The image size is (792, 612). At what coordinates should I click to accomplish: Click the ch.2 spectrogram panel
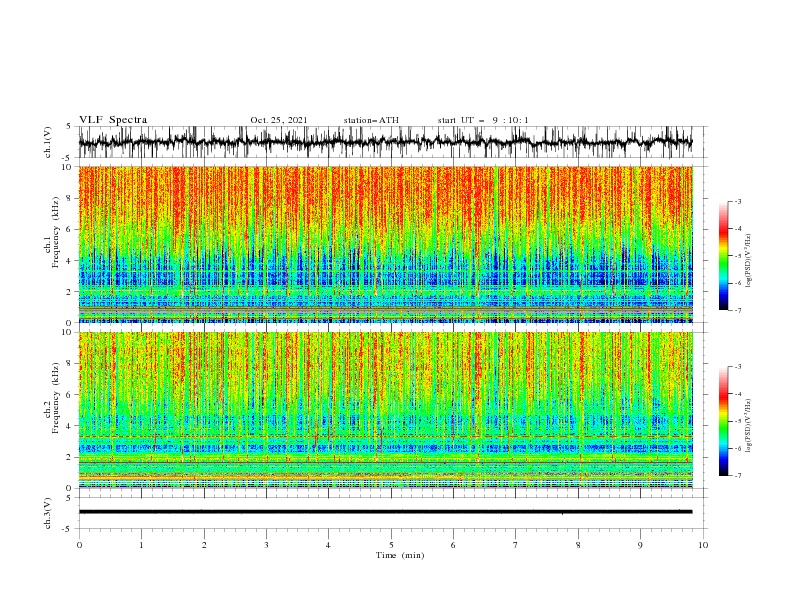(x=386, y=410)
